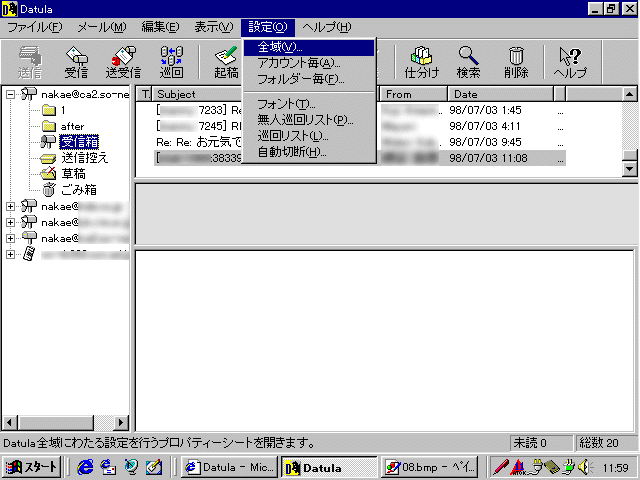640x480 pixels.
Task: Close the 設定(O) menu
Action: click(x=268, y=27)
